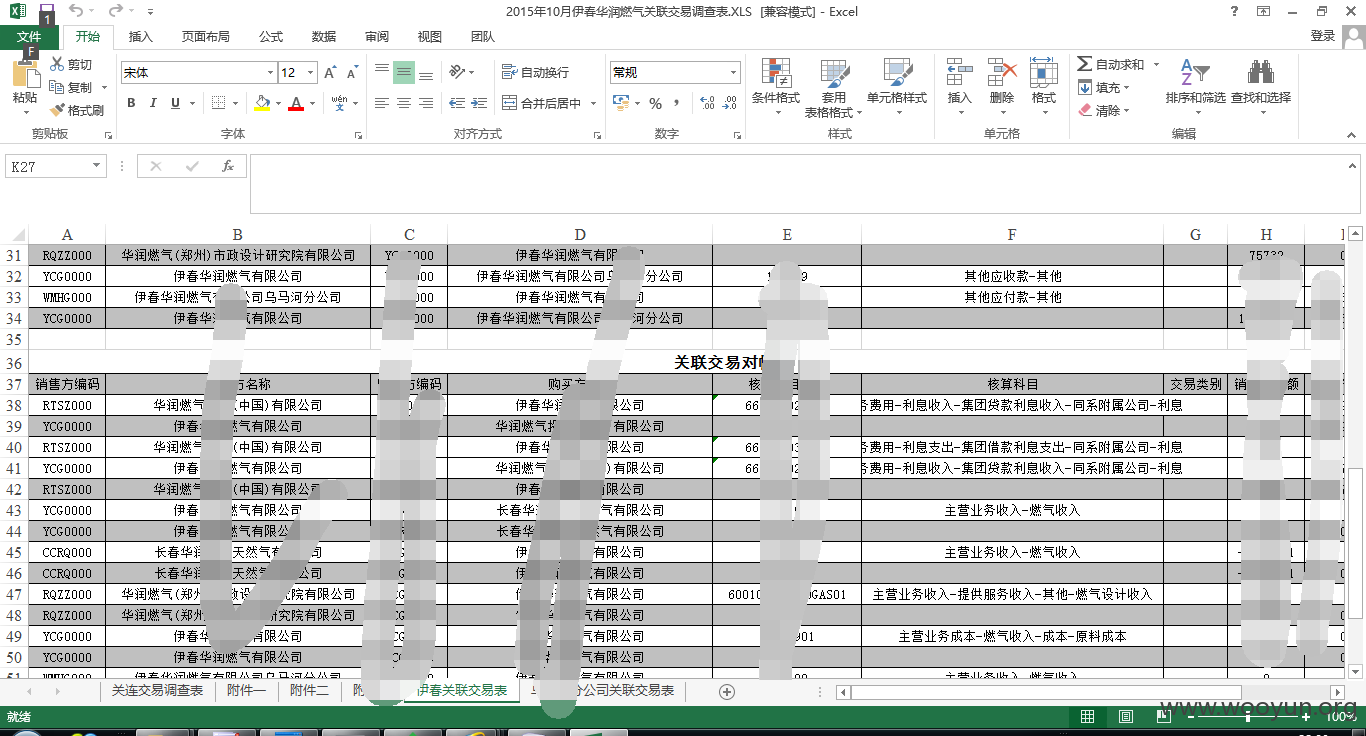Increase font size with large A icon
1366x736 pixels.
[x=331, y=73]
